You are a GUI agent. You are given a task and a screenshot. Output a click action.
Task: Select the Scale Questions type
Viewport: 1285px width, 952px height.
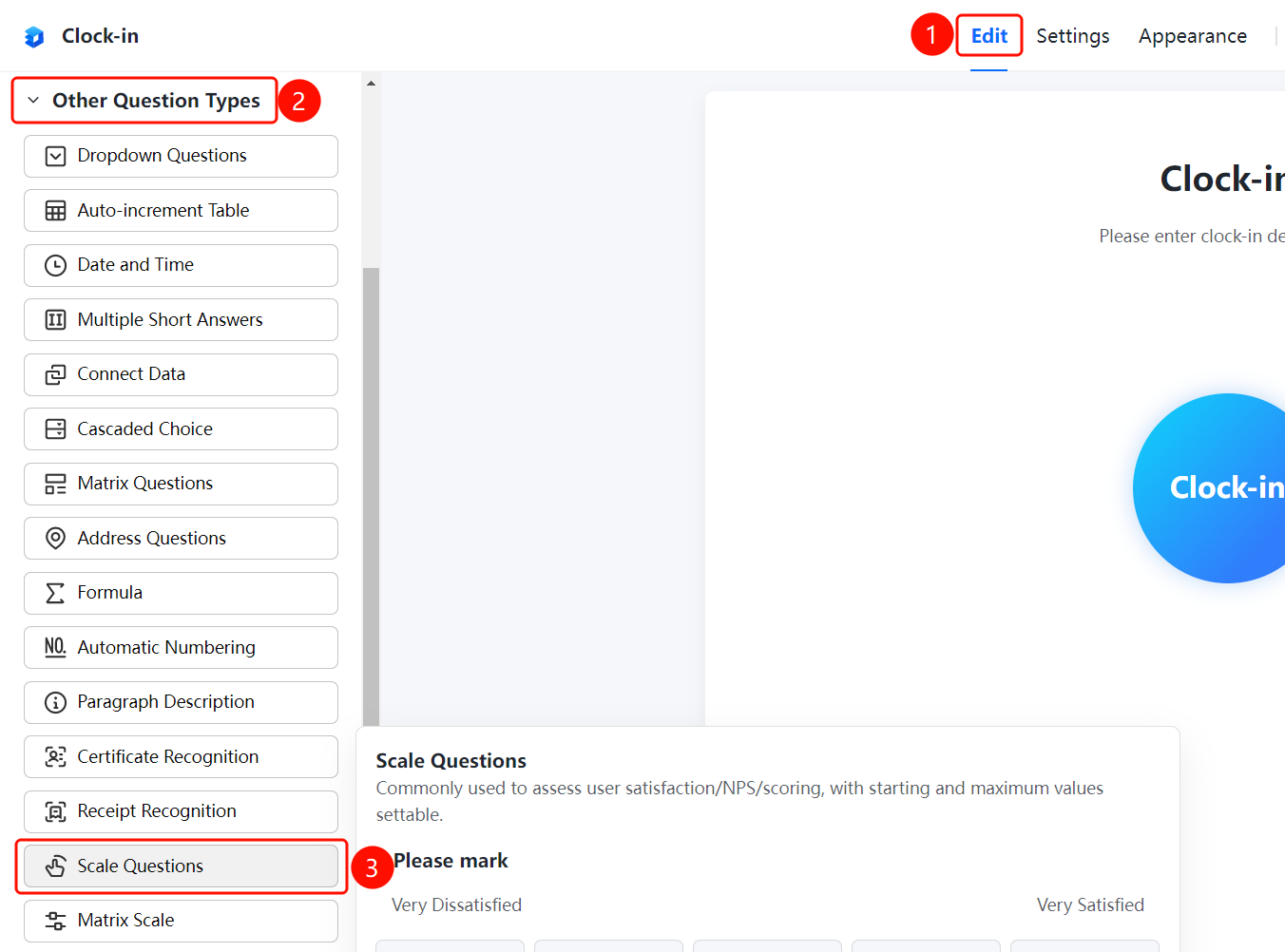point(181,866)
